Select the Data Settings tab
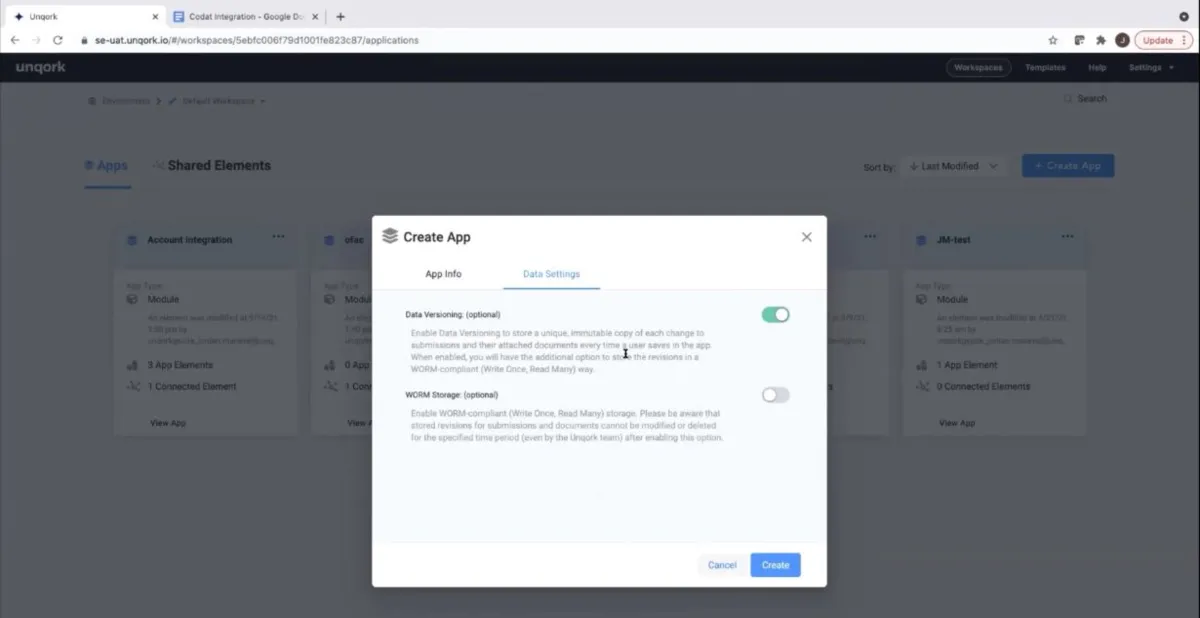The width and height of the screenshot is (1200, 618). pyautogui.click(x=551, y=274)
